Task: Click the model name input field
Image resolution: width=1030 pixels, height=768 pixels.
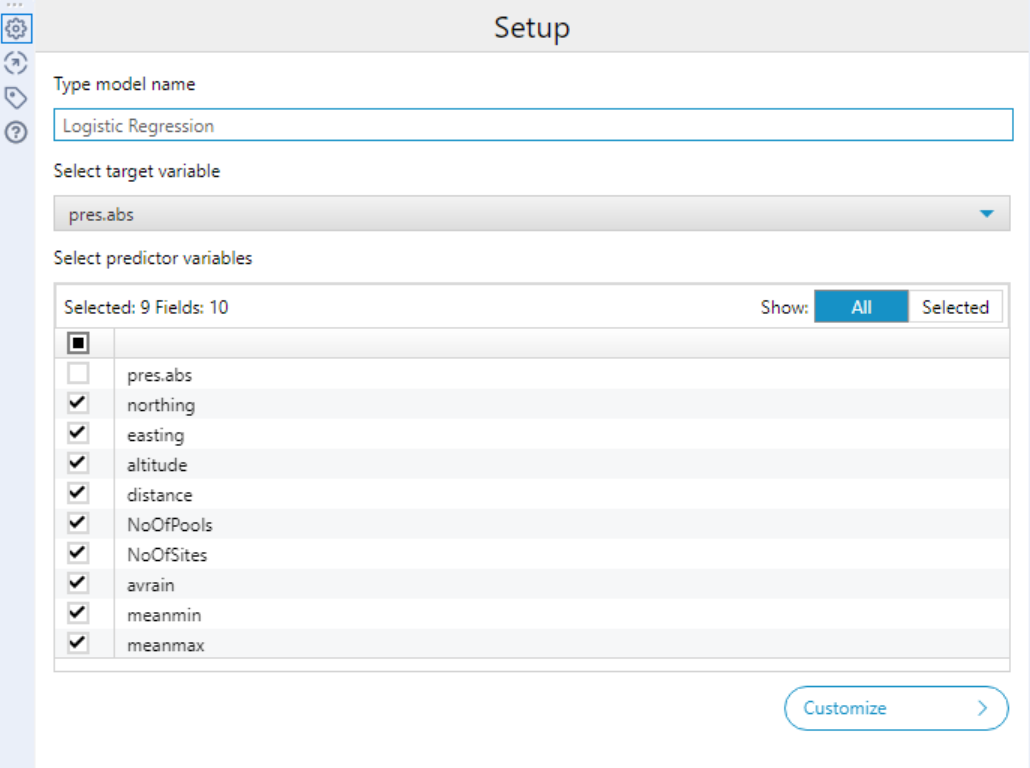Action: pos(532,126)
